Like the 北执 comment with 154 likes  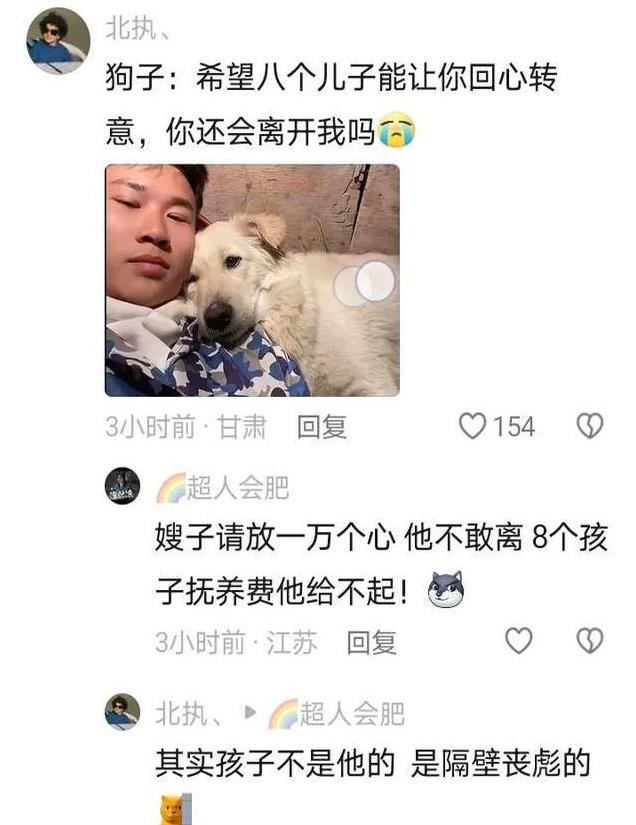pyautogui.click(x=472, y=426)
